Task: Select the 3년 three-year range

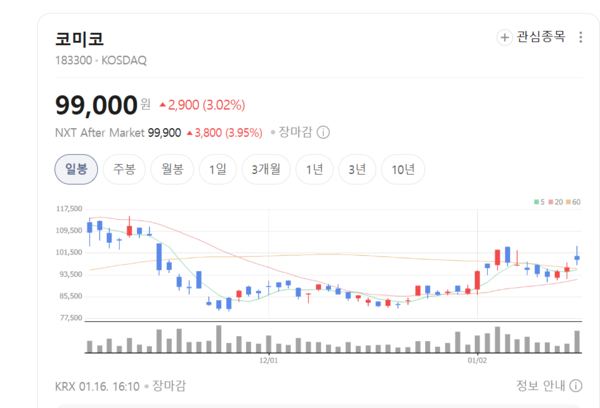Action: 357,169
